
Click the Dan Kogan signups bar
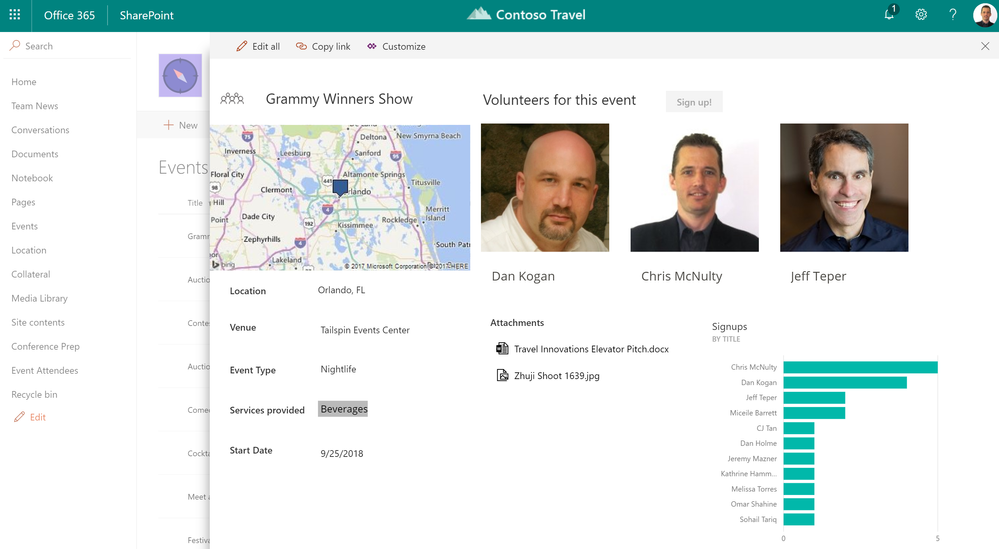pos(845,382)
